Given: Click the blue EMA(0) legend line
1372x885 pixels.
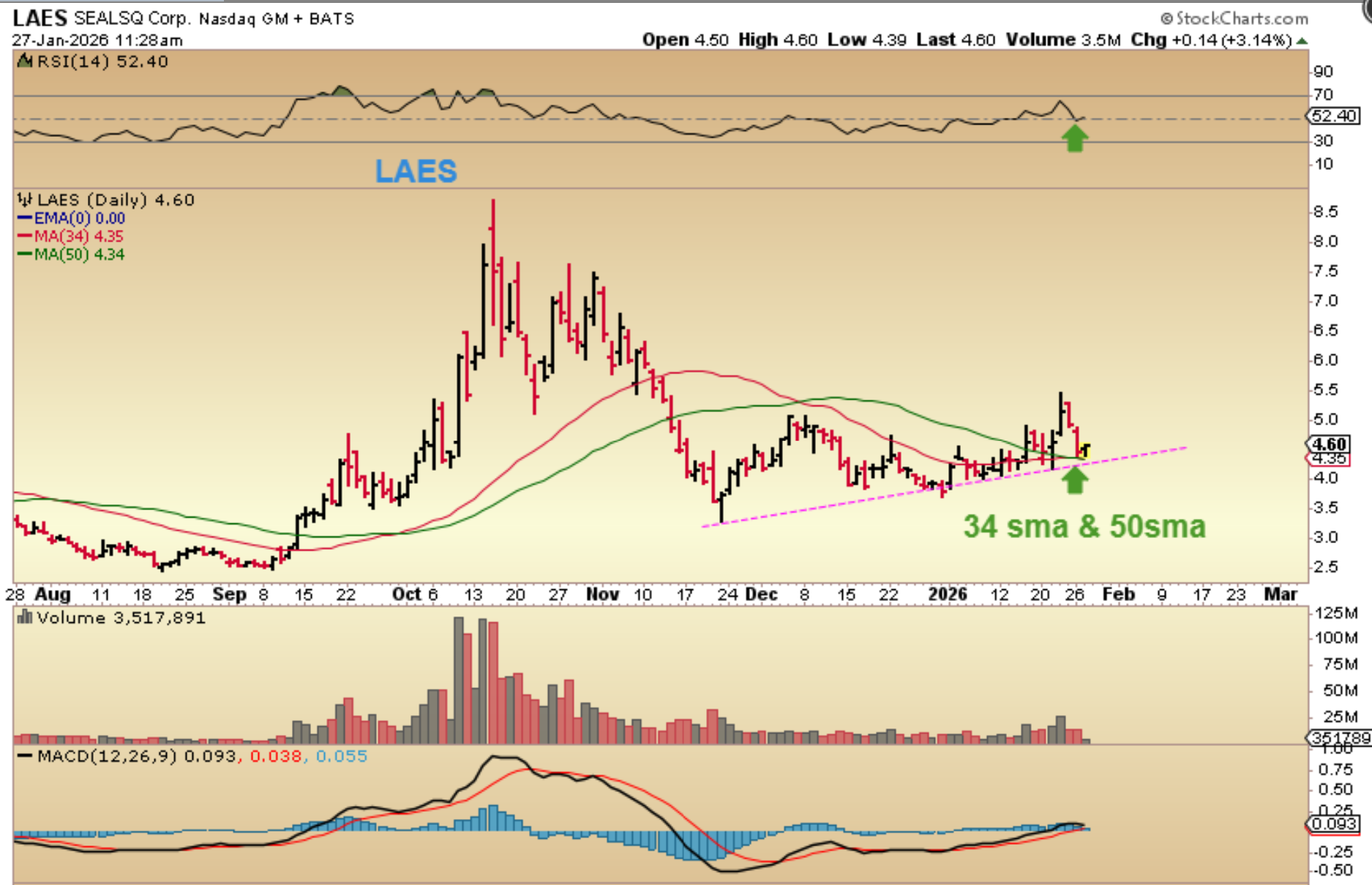Looking at the screenshot, I should (x=26, y=218).
